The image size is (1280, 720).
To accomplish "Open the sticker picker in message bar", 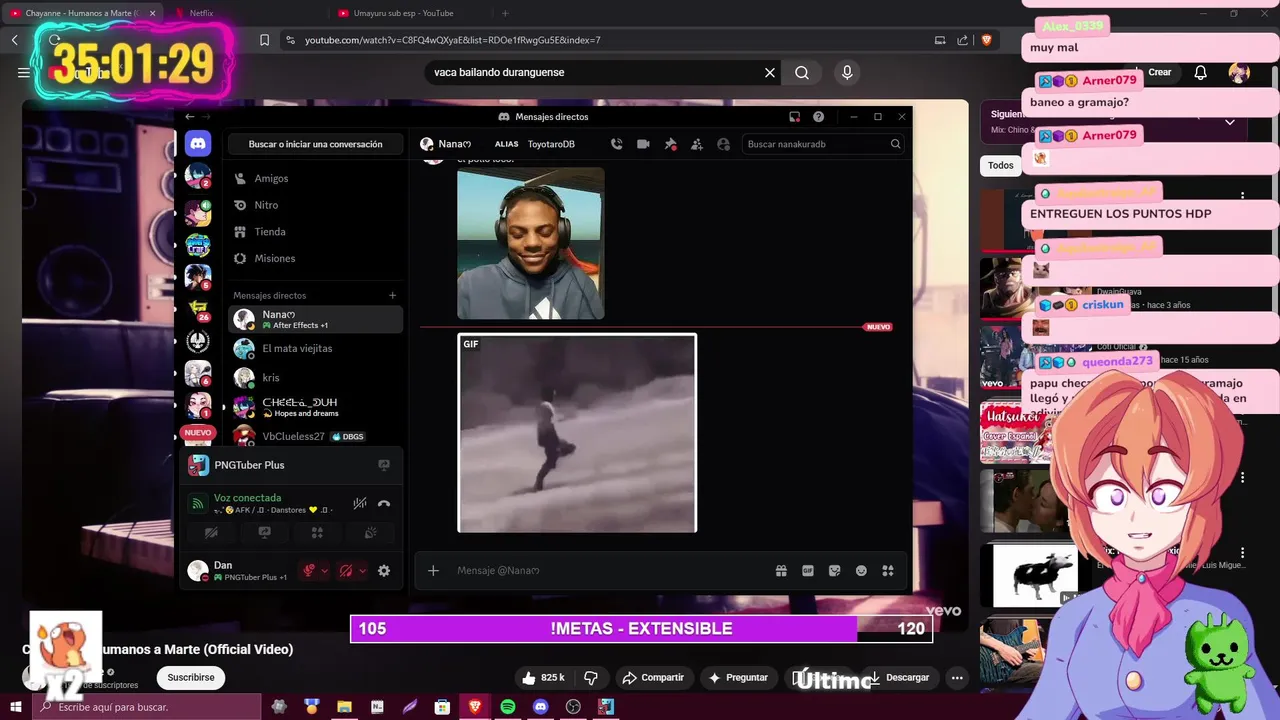I will point(835,571).
